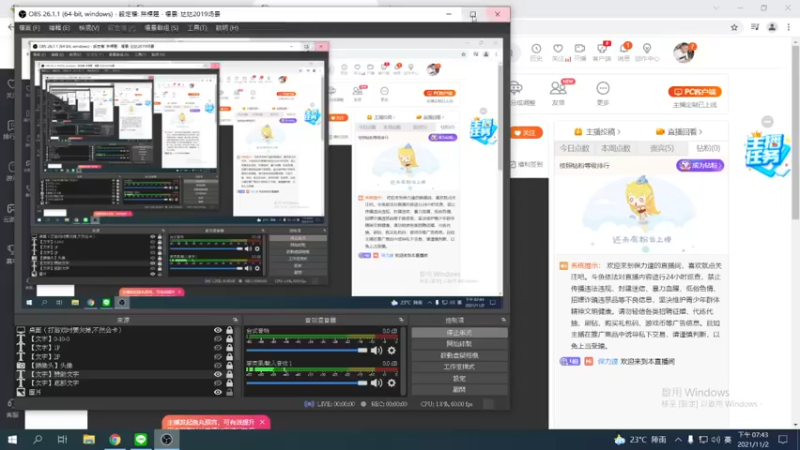
Task: Toggle visibility of 圖片 source
Action: (x=218, y=392)
